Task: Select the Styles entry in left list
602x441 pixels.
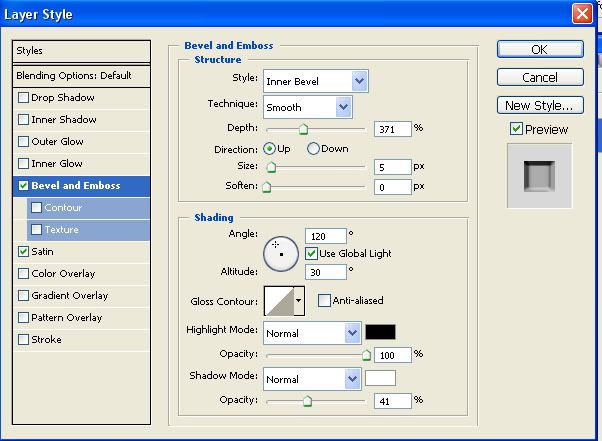Action: tap(81, 51)
